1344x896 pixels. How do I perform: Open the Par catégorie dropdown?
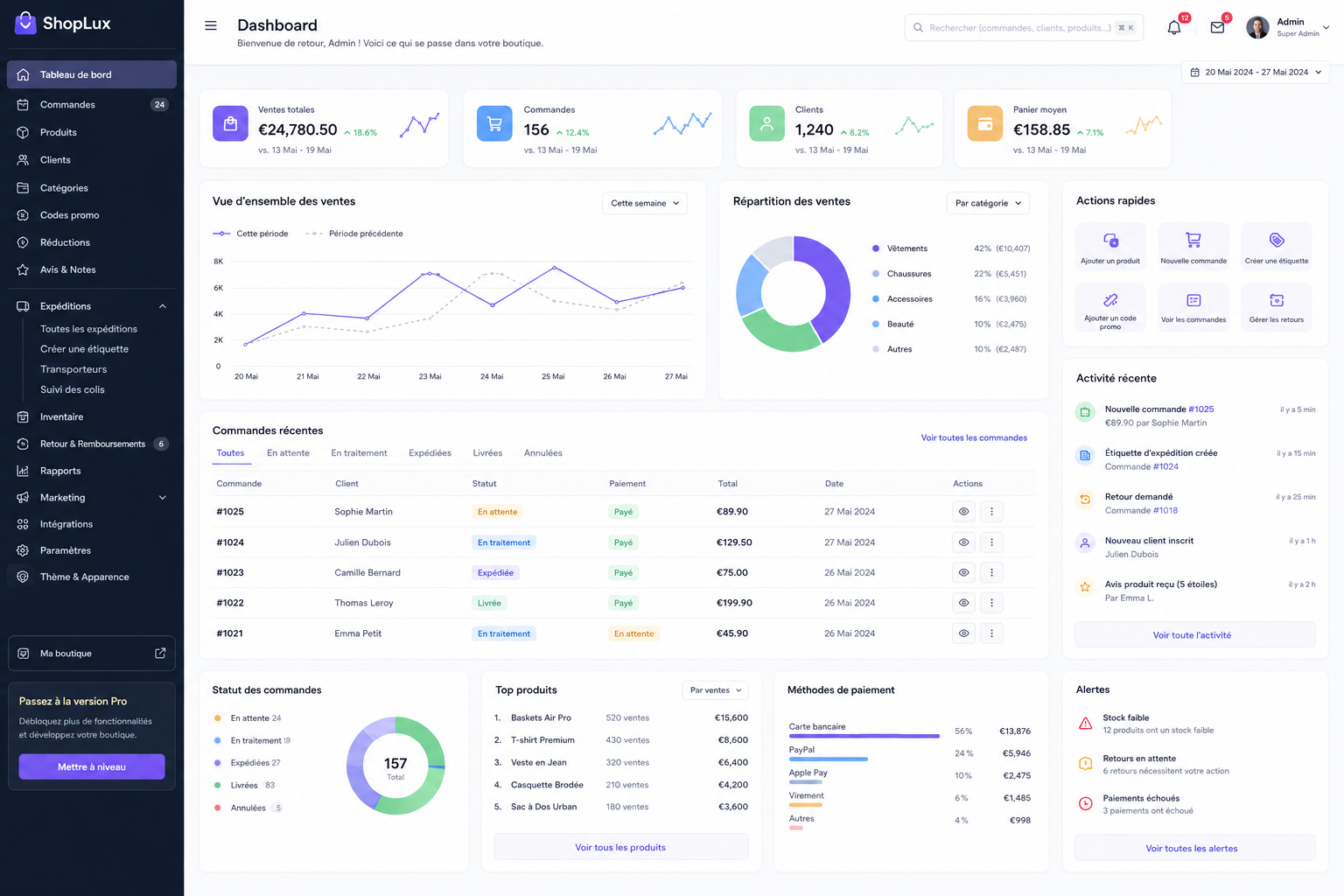point(988,203)
